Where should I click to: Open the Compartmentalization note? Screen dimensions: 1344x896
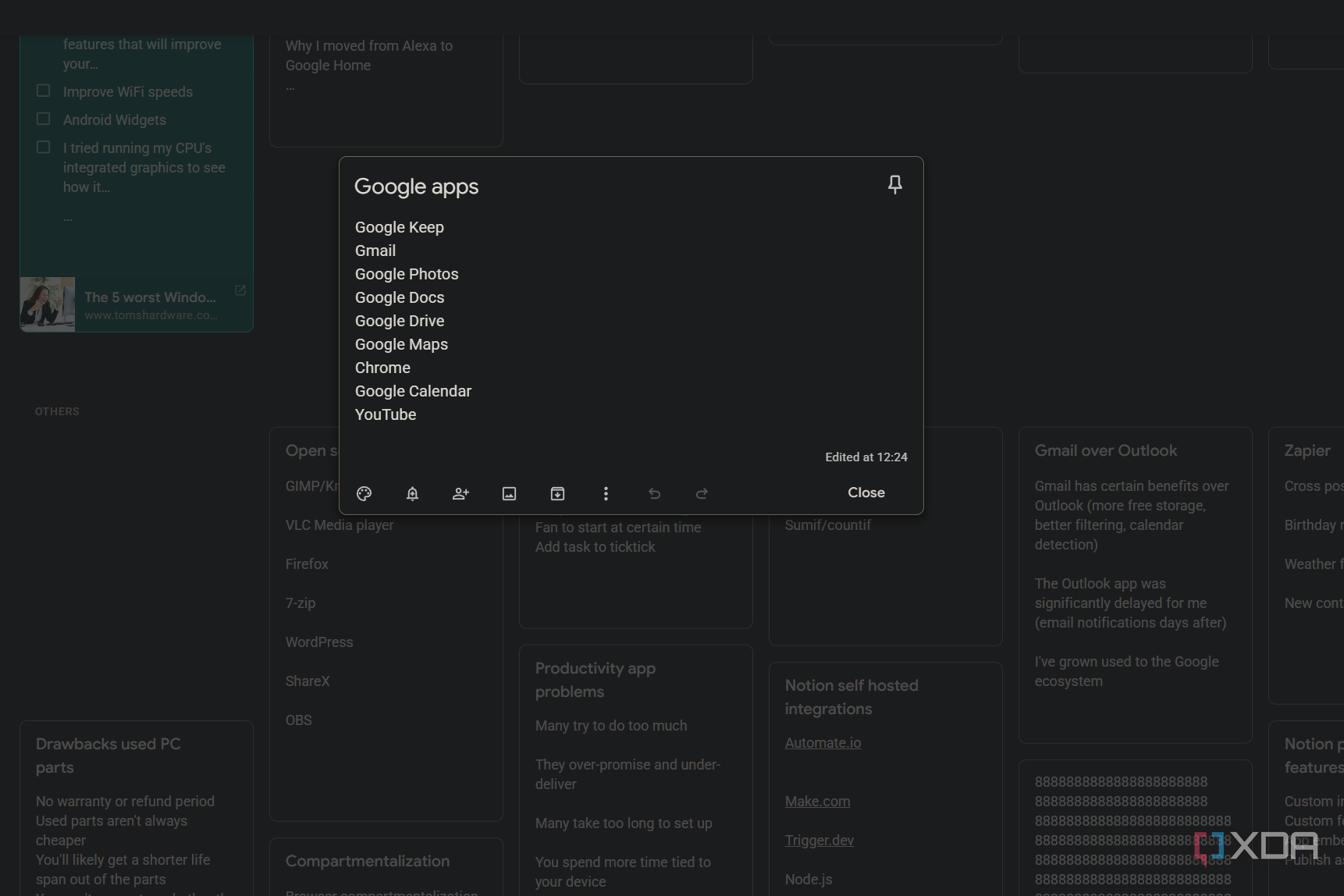pyautogui.click(x=386, y=867)
